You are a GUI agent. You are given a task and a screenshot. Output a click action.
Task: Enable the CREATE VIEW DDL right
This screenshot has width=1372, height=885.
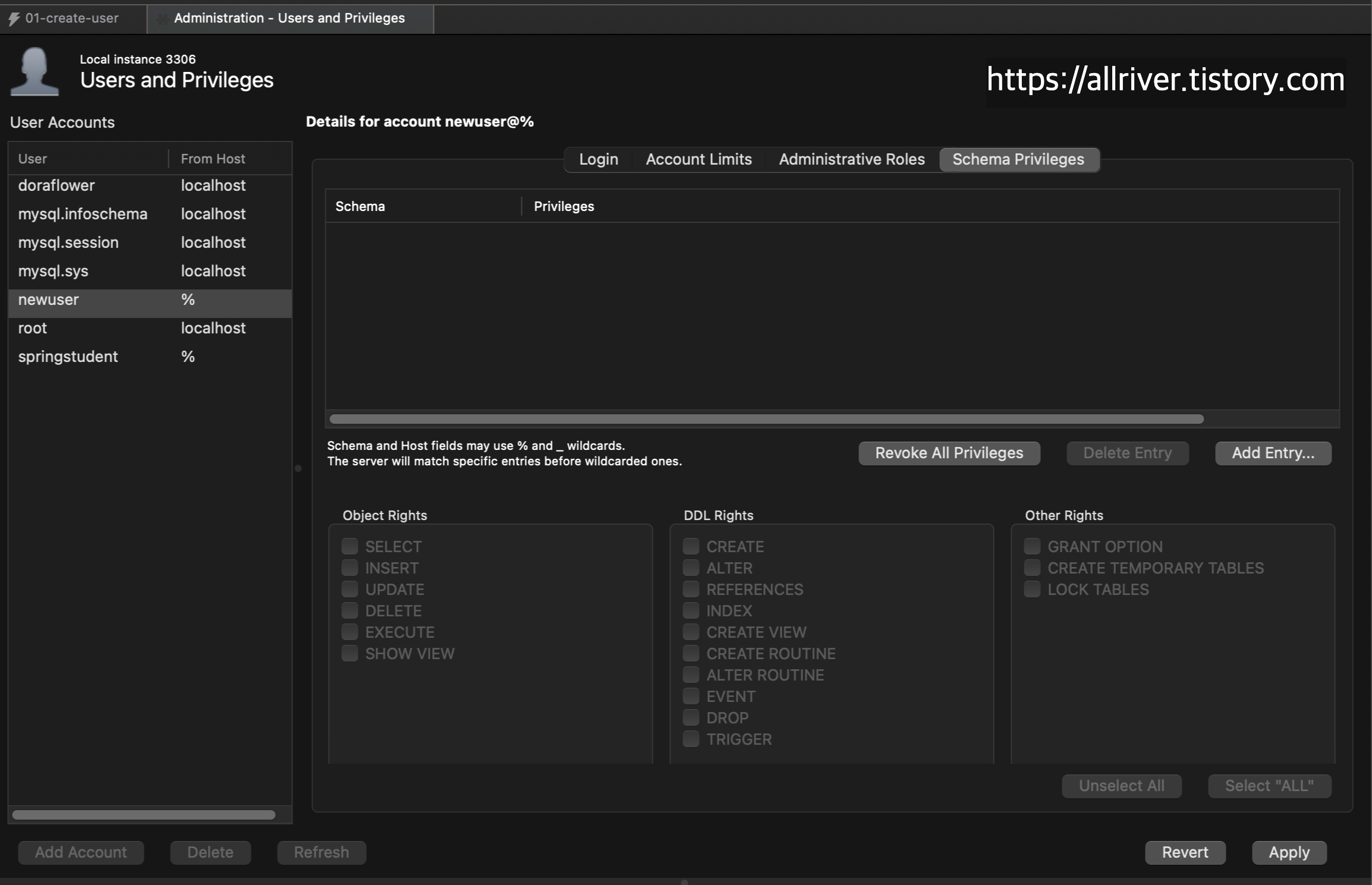tap(691, 632)
